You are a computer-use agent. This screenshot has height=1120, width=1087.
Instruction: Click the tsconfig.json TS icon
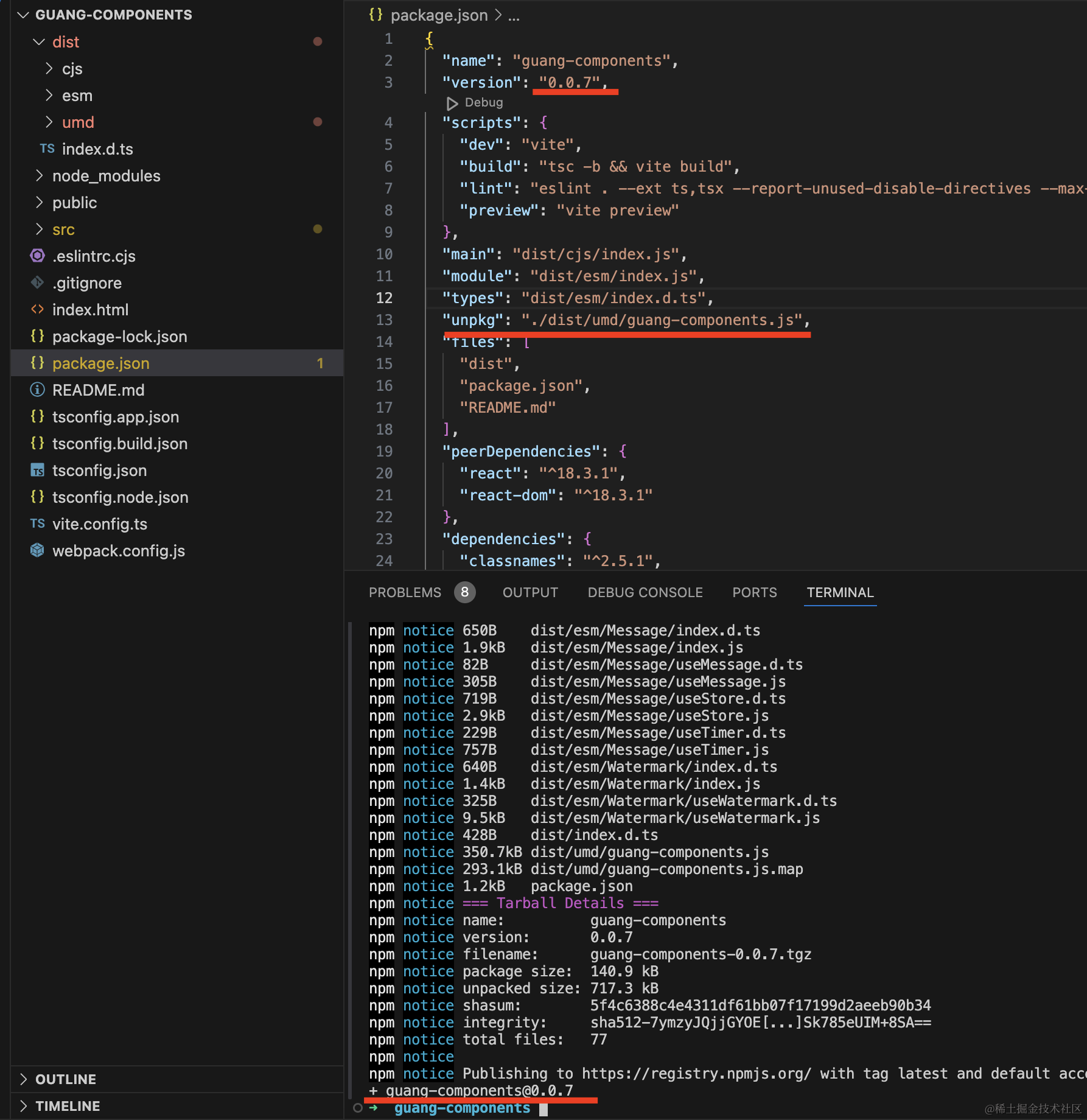pos(37,471)
